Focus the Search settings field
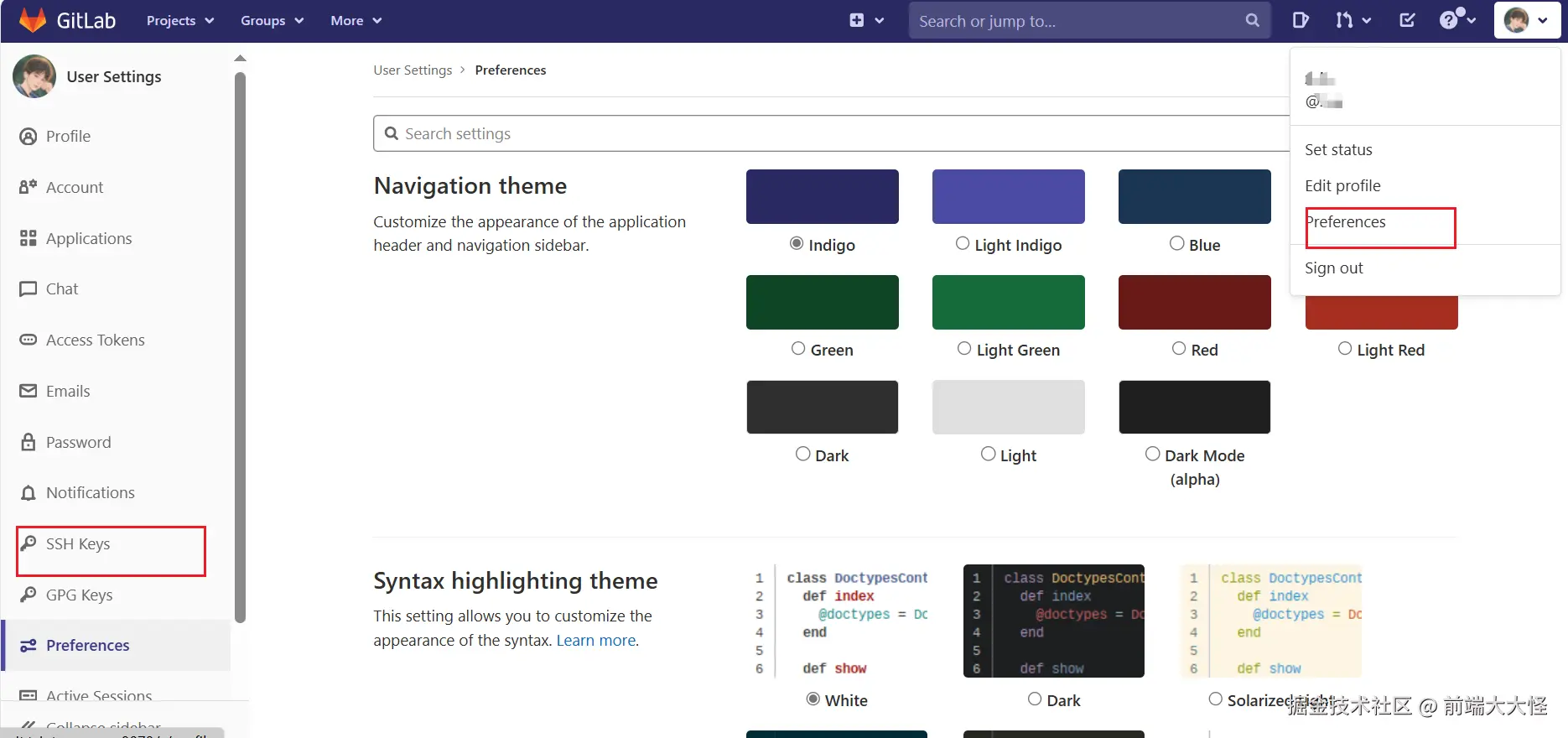Viewport: 1568px width, 738px height. pyautogui.click(x=830, y=134)
